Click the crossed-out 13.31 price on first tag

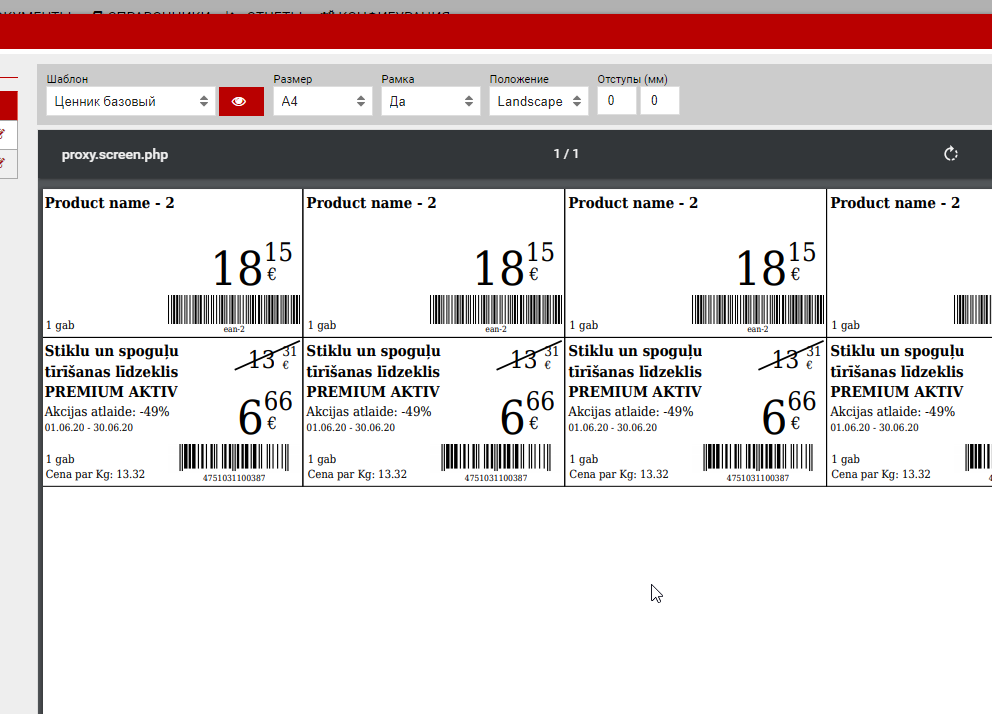(x=268, y=357)
